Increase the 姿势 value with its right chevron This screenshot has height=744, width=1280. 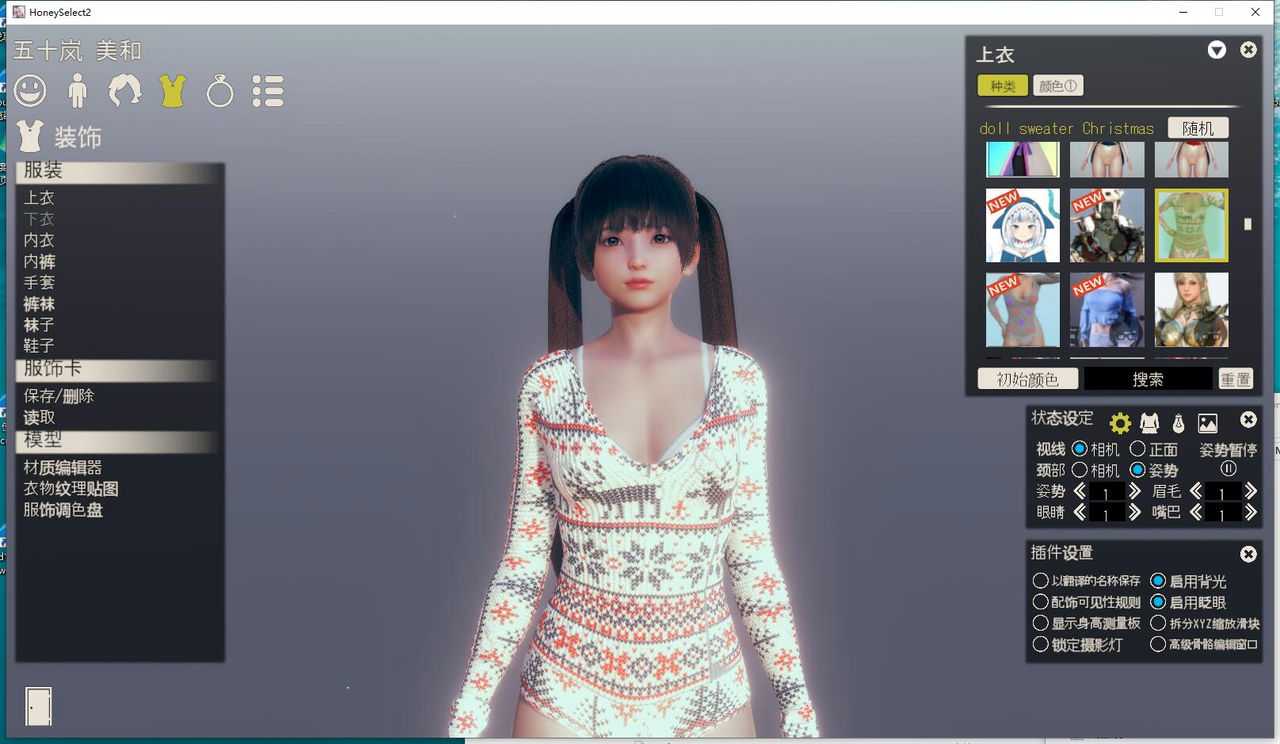pyautogui.click(x=1133, y=491)
